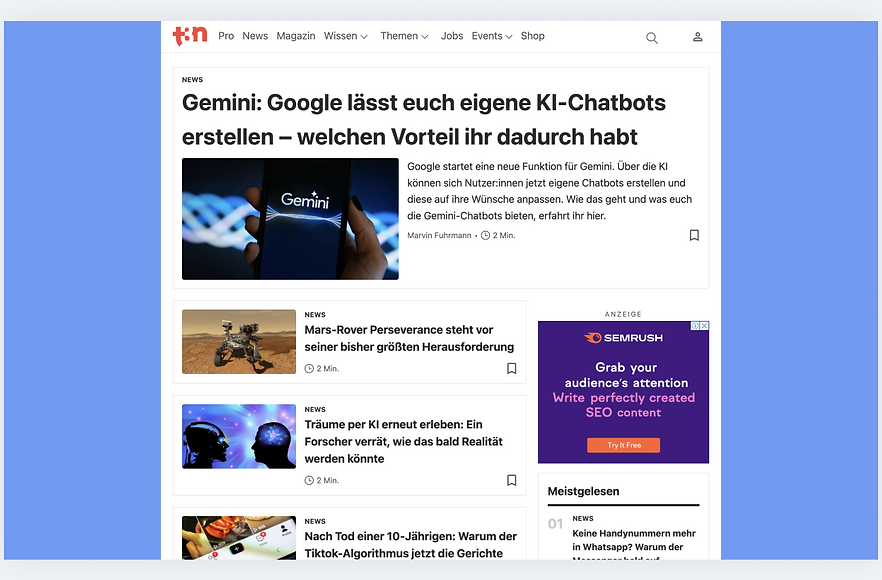
Task: Bookmark the Mars-Rover Perseverance article
Action: tap(511, 368)
